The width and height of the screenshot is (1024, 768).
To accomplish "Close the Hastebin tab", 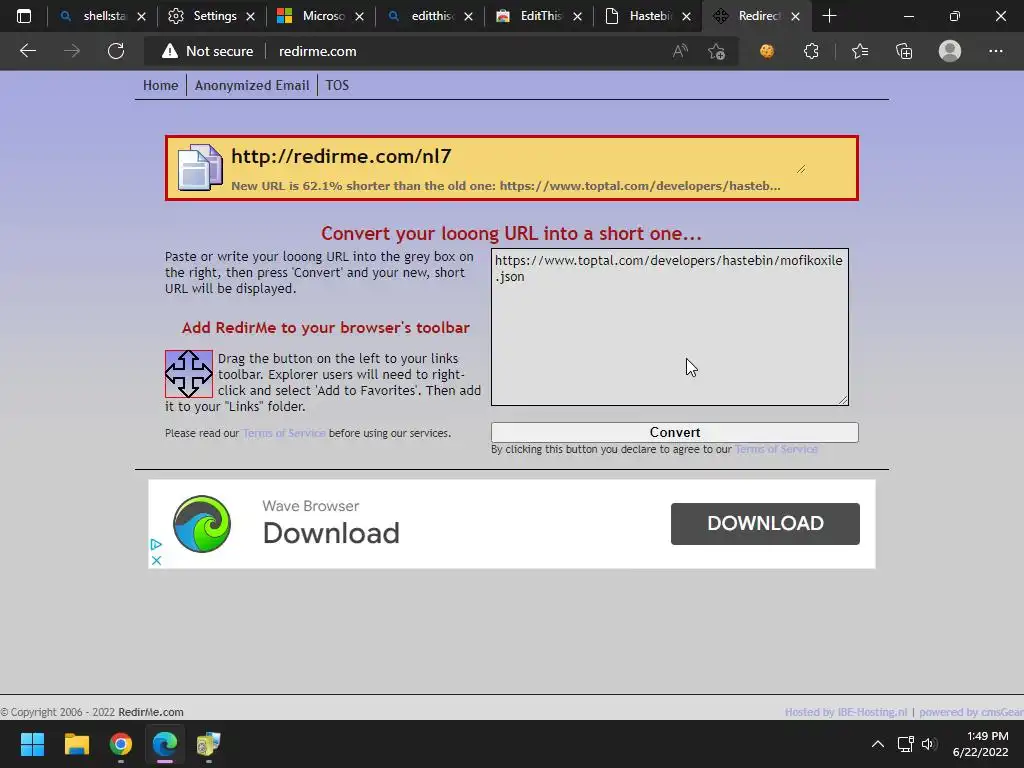I will pos(686,17).
